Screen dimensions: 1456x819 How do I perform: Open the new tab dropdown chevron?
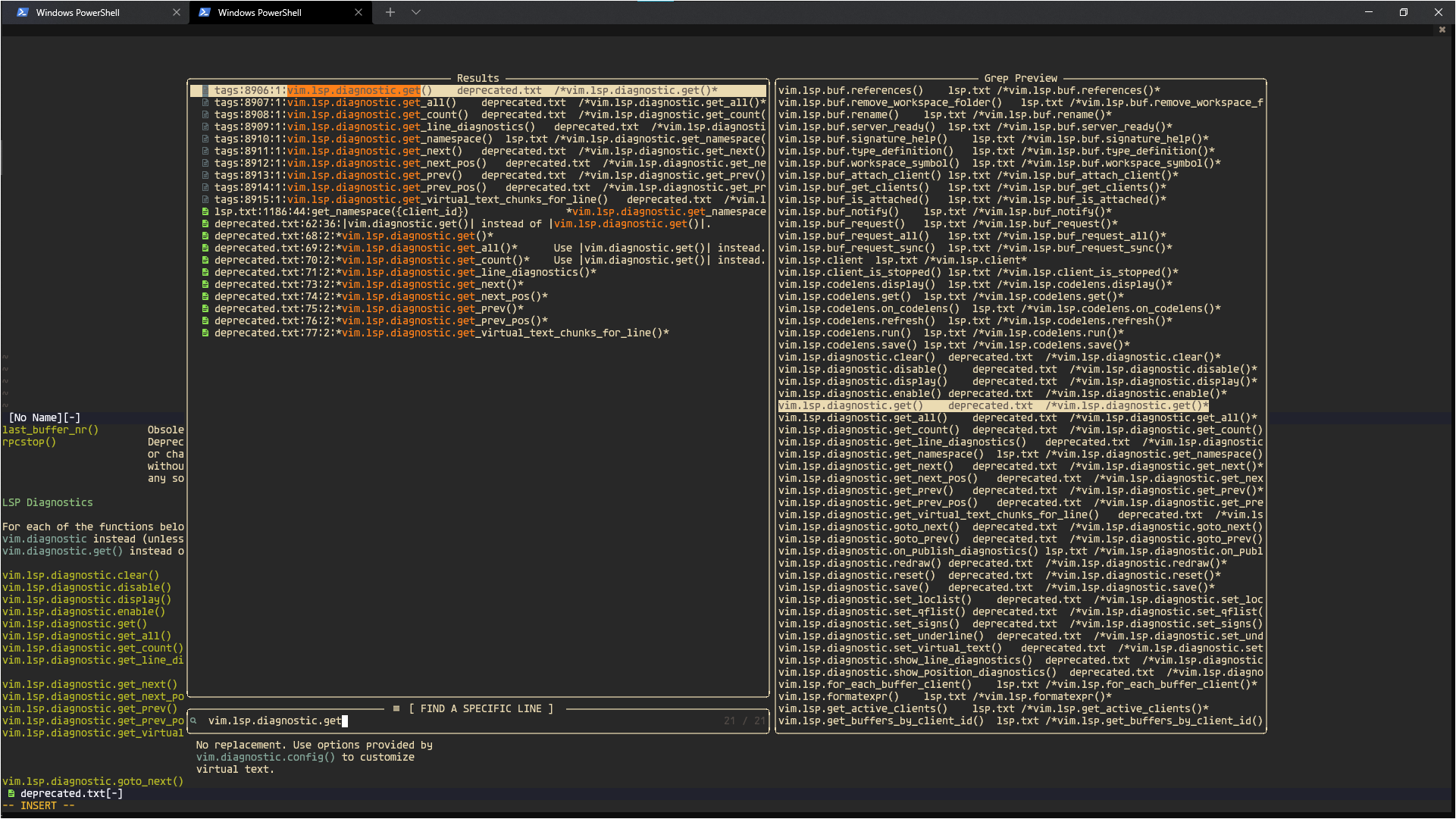coord(415,12)
